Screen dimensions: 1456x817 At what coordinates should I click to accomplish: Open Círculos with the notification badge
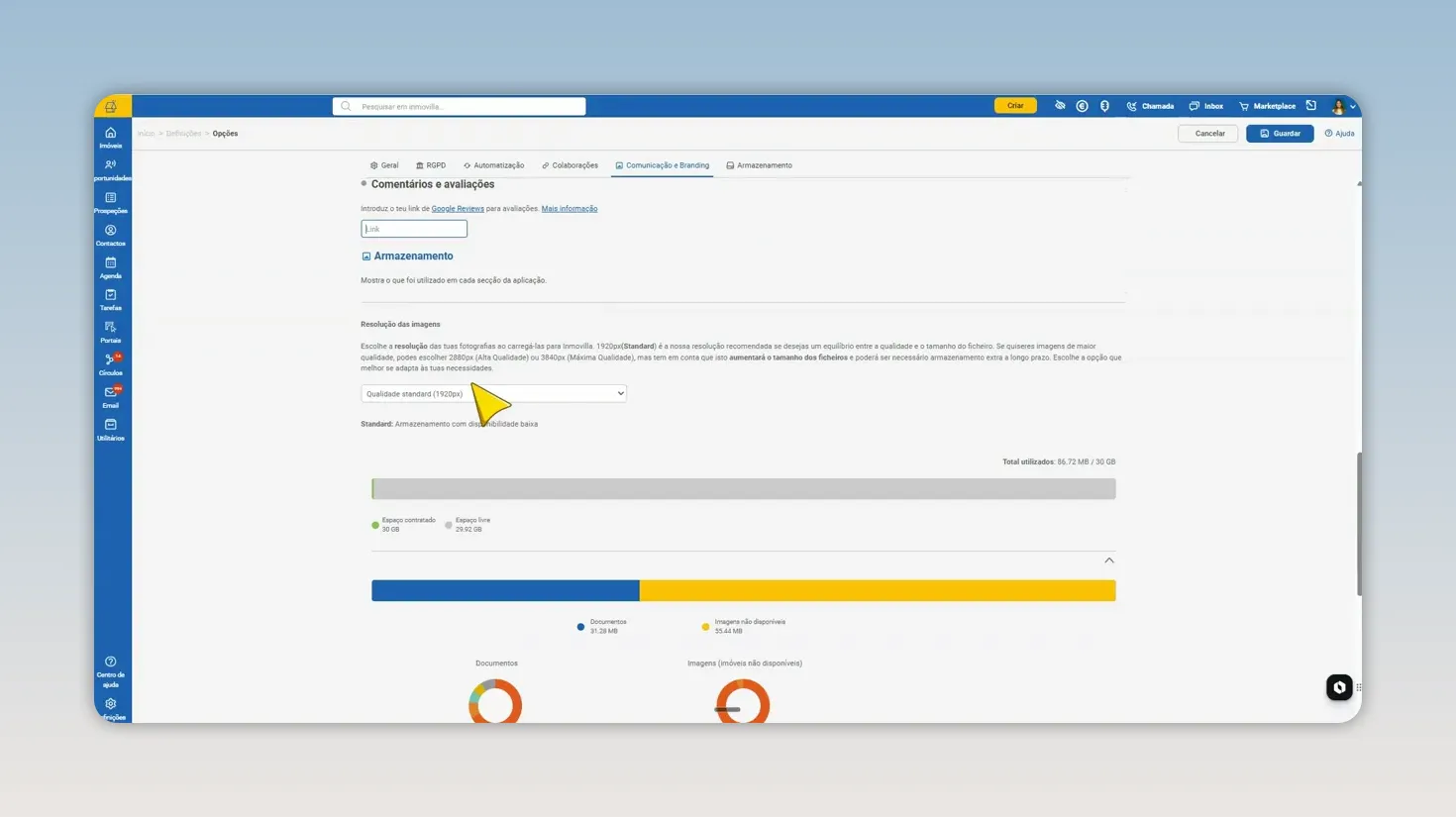[x=111, y=365]
